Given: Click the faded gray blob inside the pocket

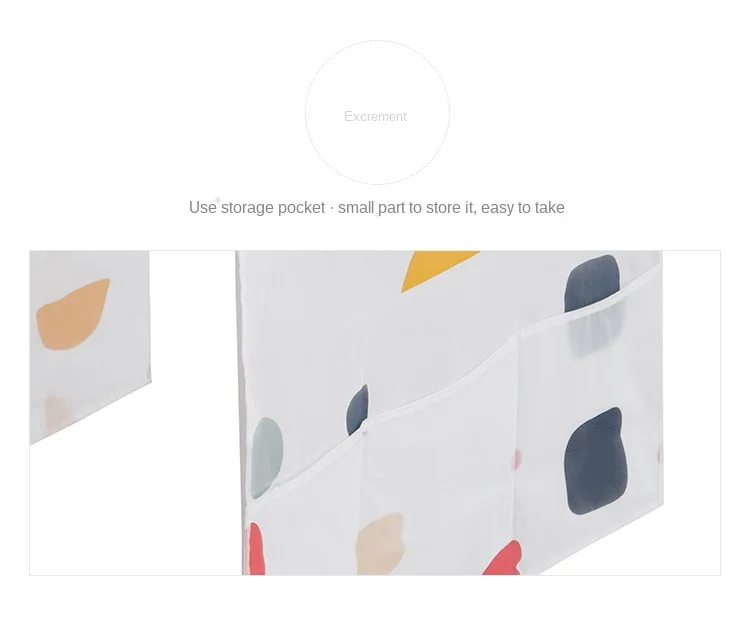Looking at the screenshot, I should coord(595,330).
